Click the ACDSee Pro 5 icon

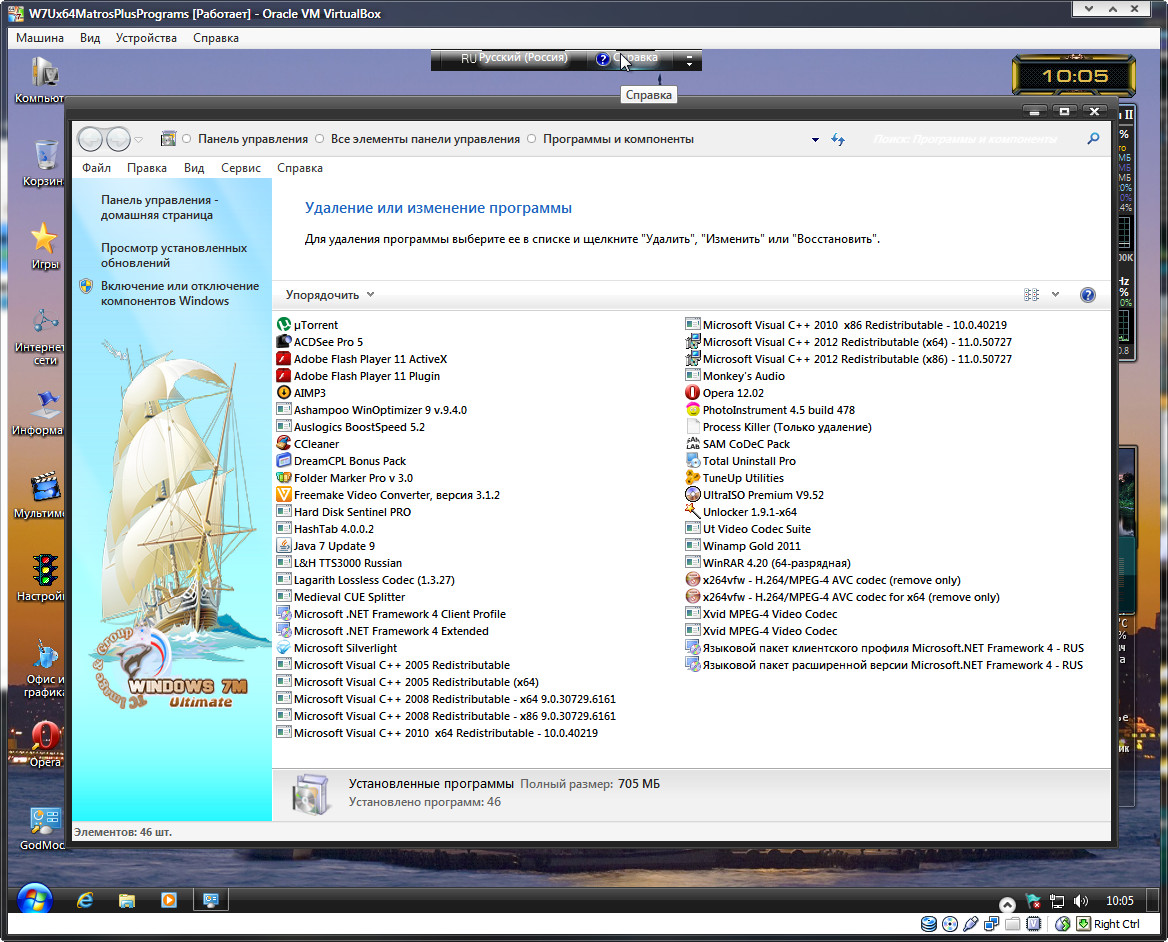coord(283,342)
